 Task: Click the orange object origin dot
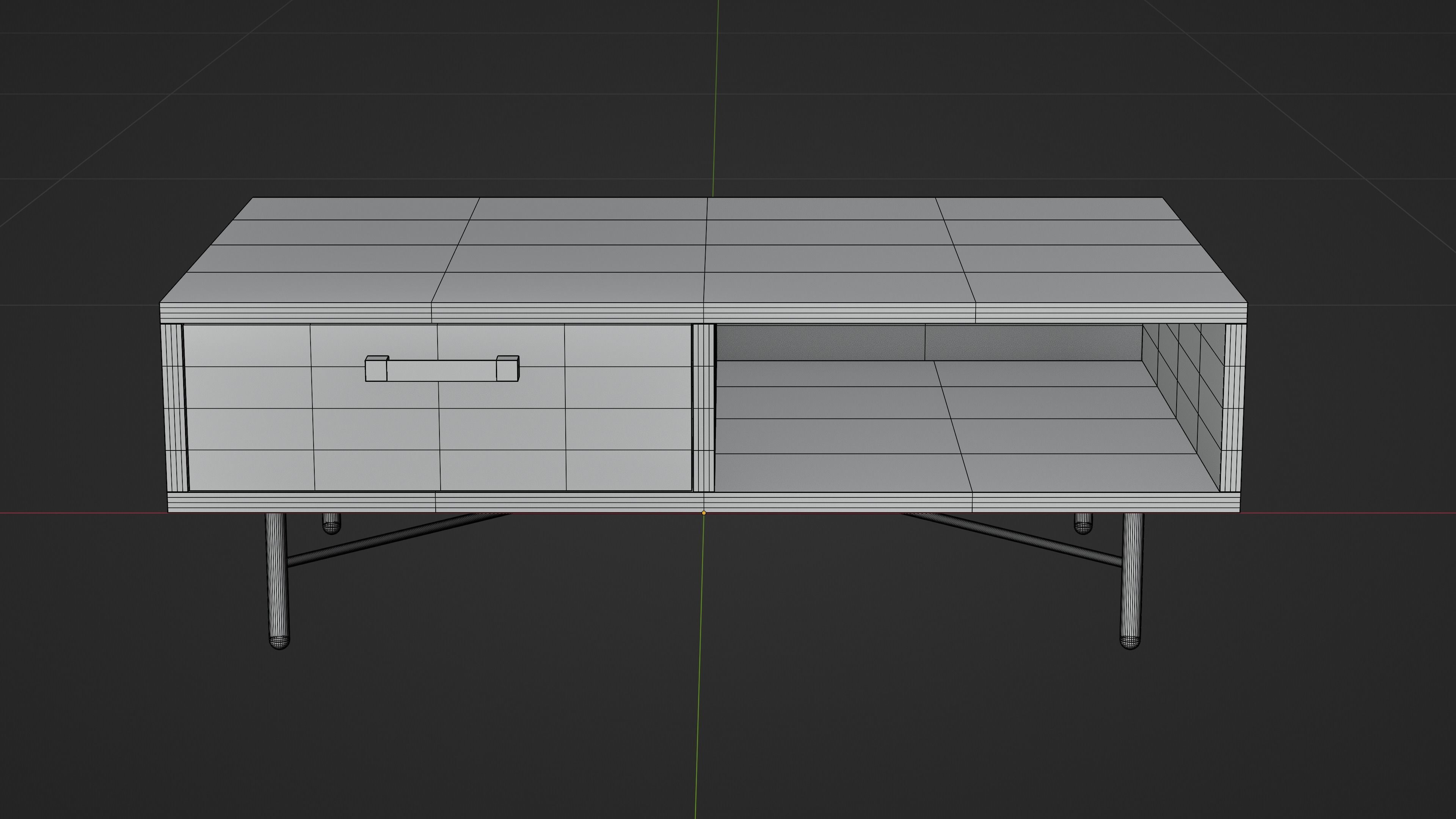point(704,513)
